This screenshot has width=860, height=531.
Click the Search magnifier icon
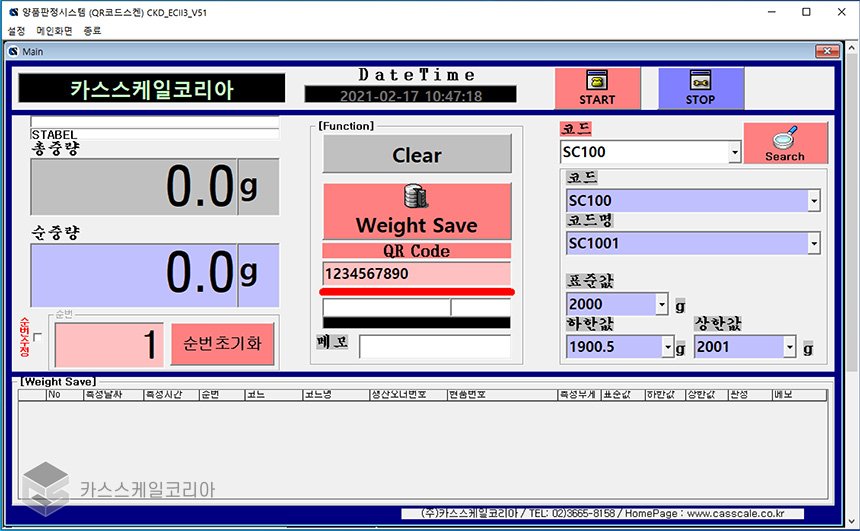785,137
